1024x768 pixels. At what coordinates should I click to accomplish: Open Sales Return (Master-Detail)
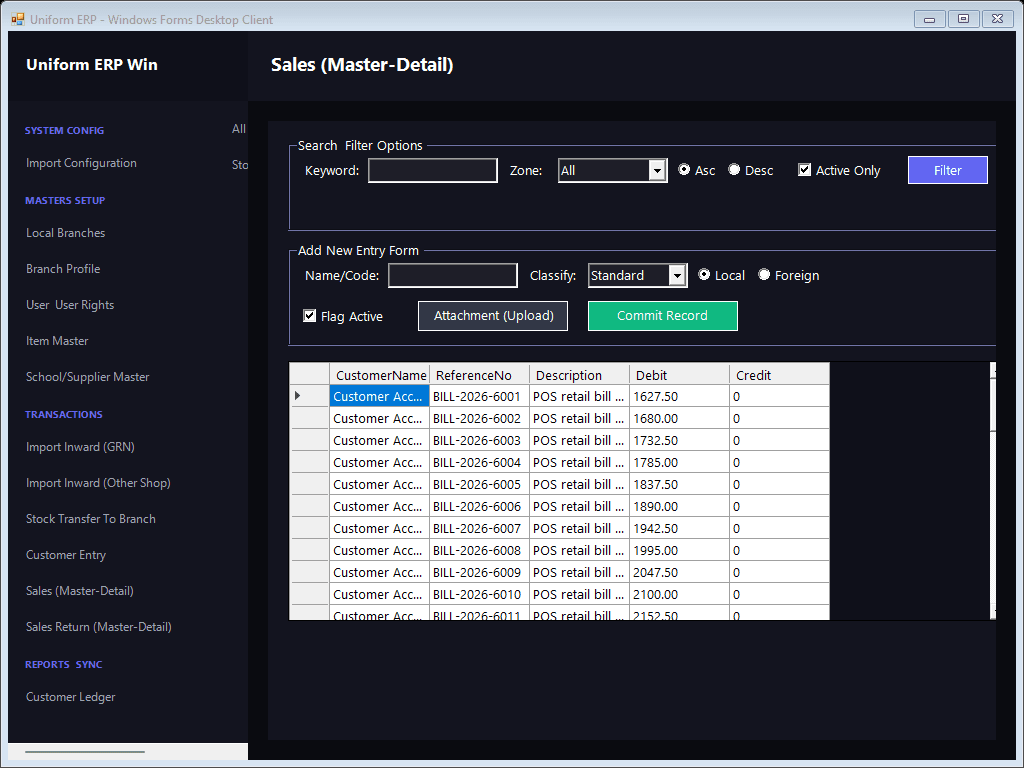[99, 626]
